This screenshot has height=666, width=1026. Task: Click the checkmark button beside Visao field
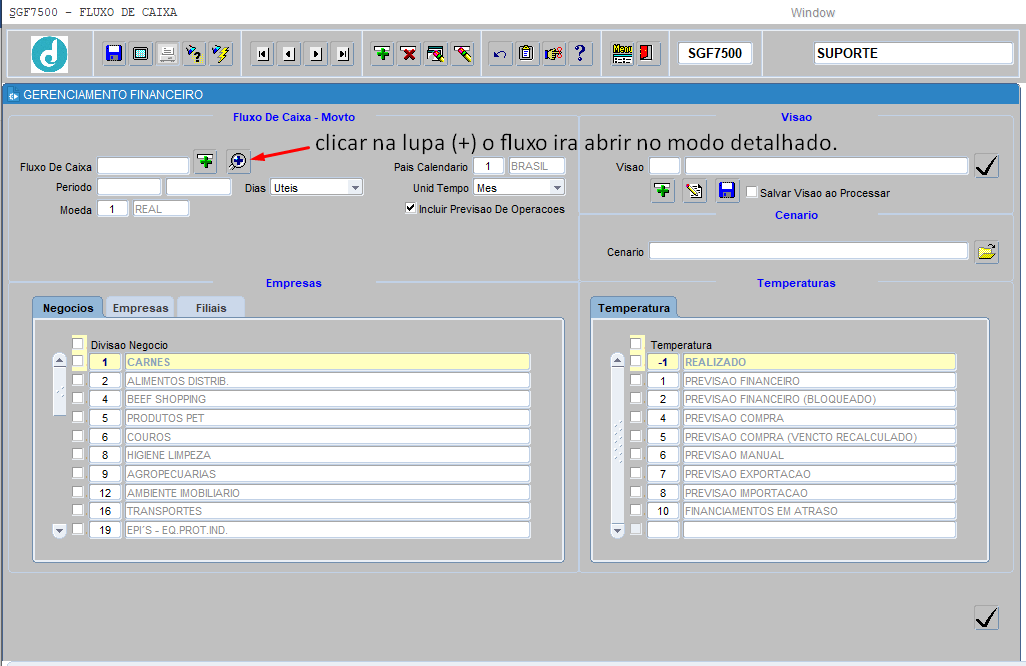coord(987,166)
